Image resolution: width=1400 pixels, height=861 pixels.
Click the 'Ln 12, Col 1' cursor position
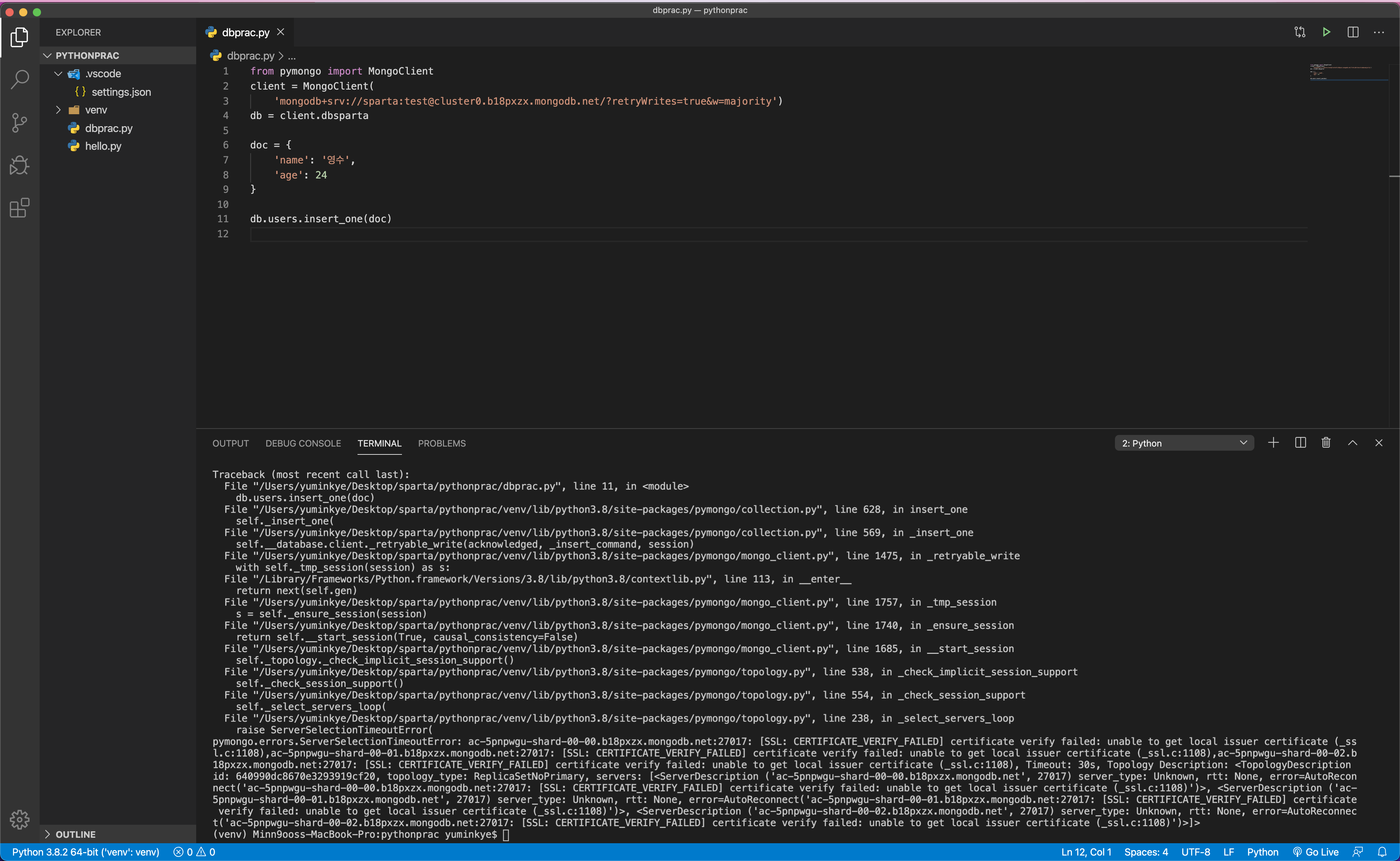point(1086,852)
